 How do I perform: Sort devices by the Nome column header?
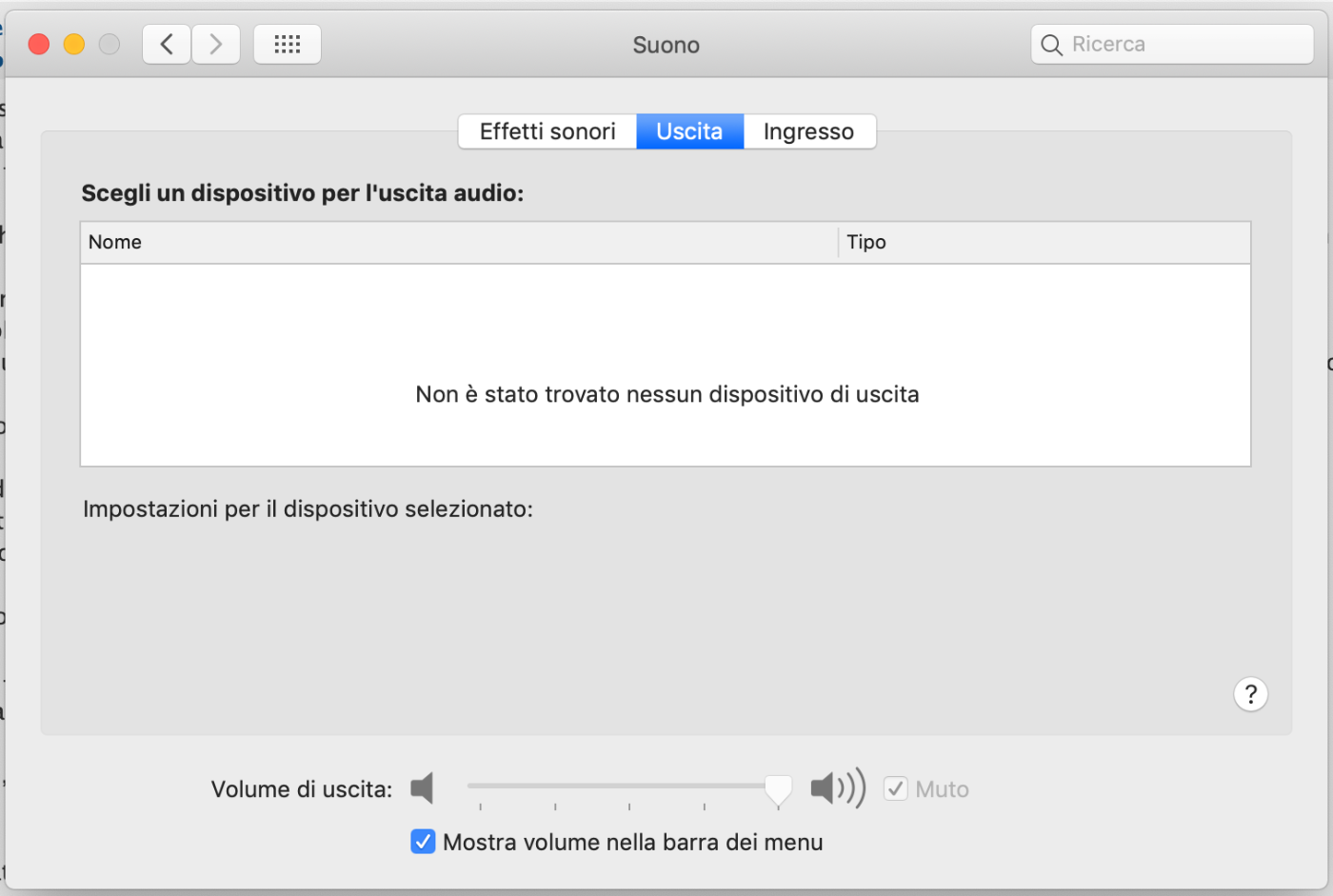459,243
